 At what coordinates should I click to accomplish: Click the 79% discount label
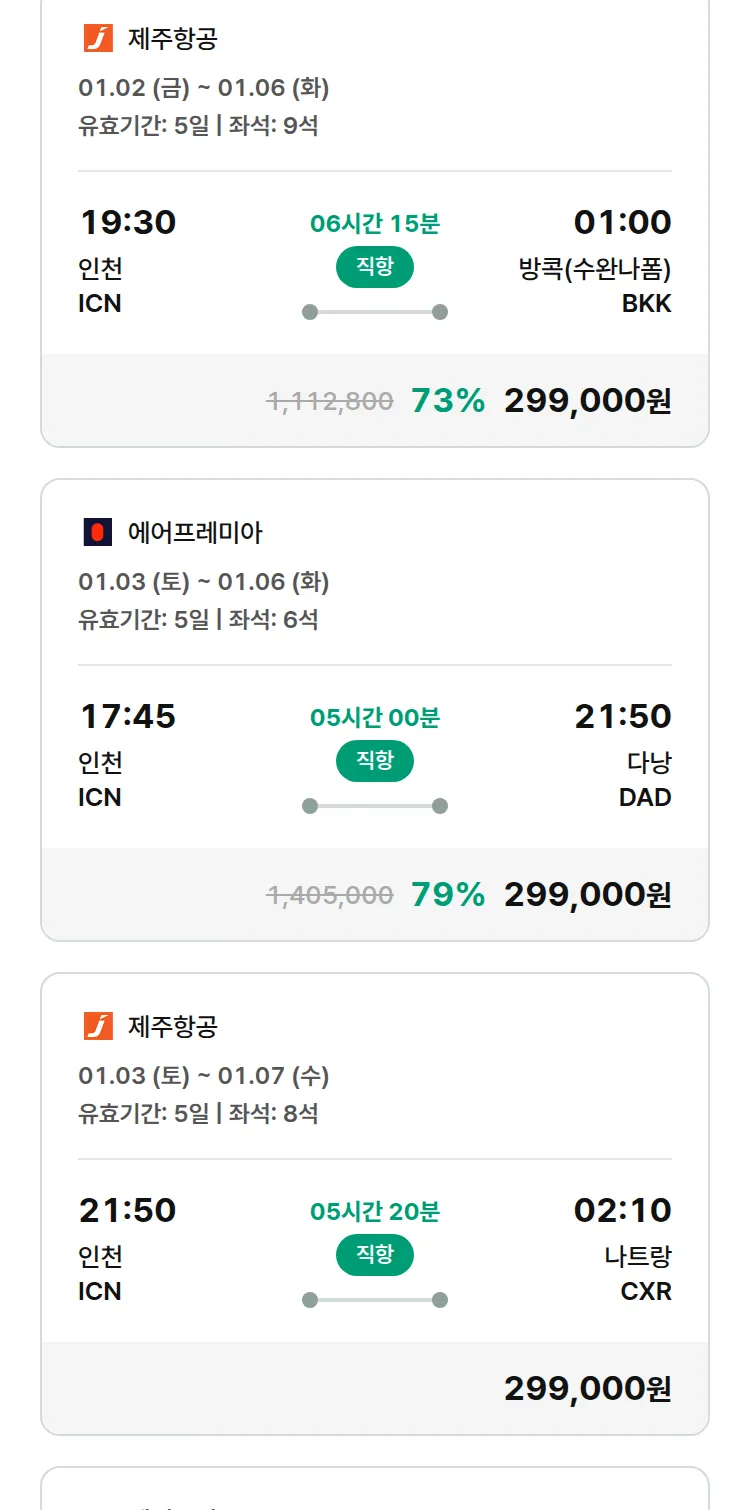(x=448, y=895)
